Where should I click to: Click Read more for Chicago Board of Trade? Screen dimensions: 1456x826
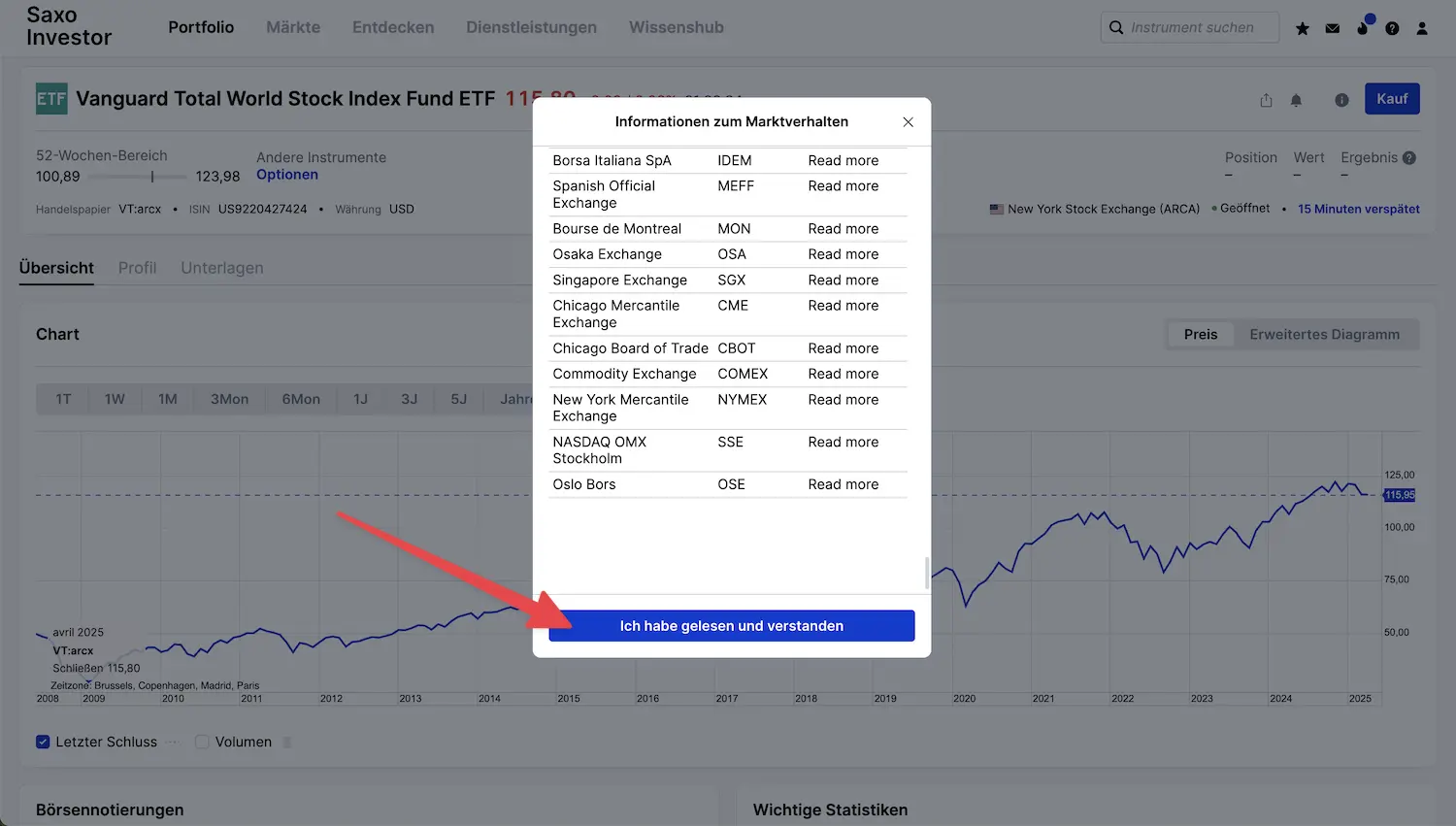[x=844, y=348]
